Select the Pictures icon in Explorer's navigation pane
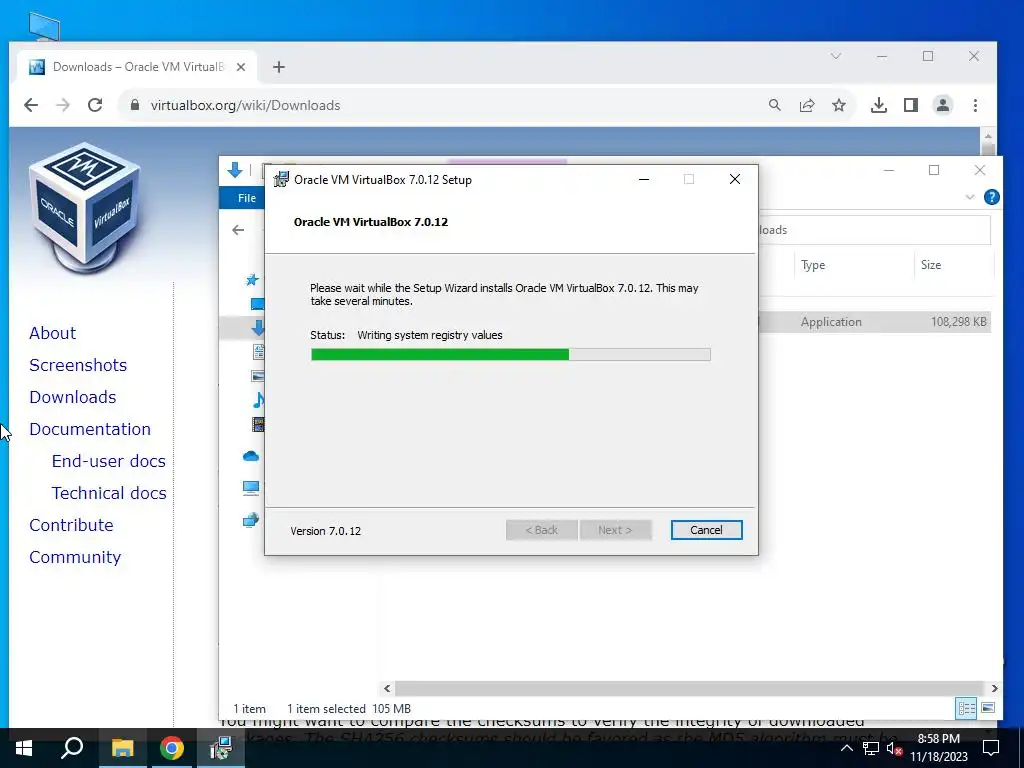The width and height of the screenshot is (1024, 768). coord(258,376)
